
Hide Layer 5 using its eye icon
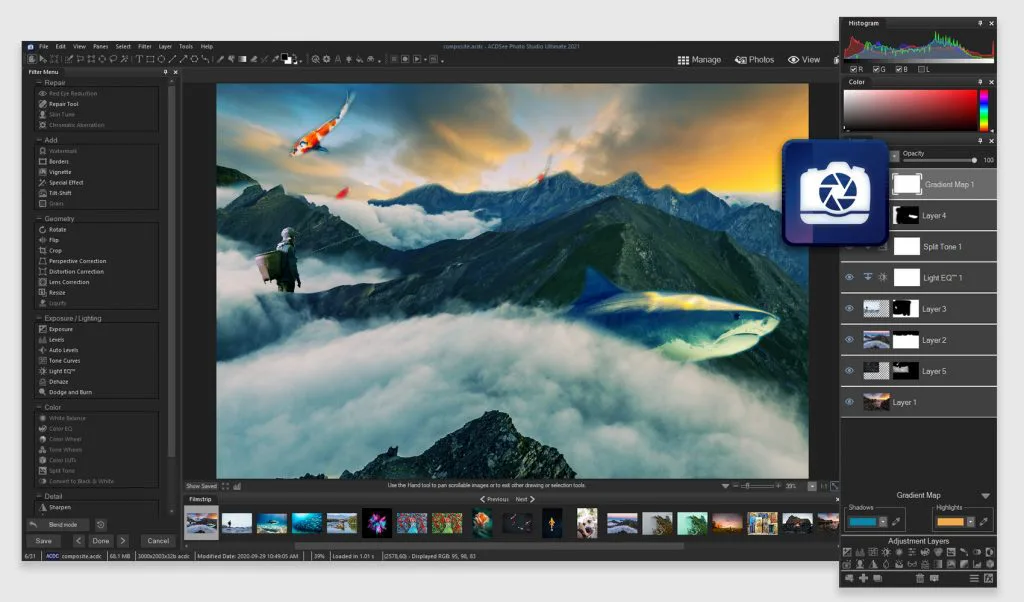coord(849,370)
